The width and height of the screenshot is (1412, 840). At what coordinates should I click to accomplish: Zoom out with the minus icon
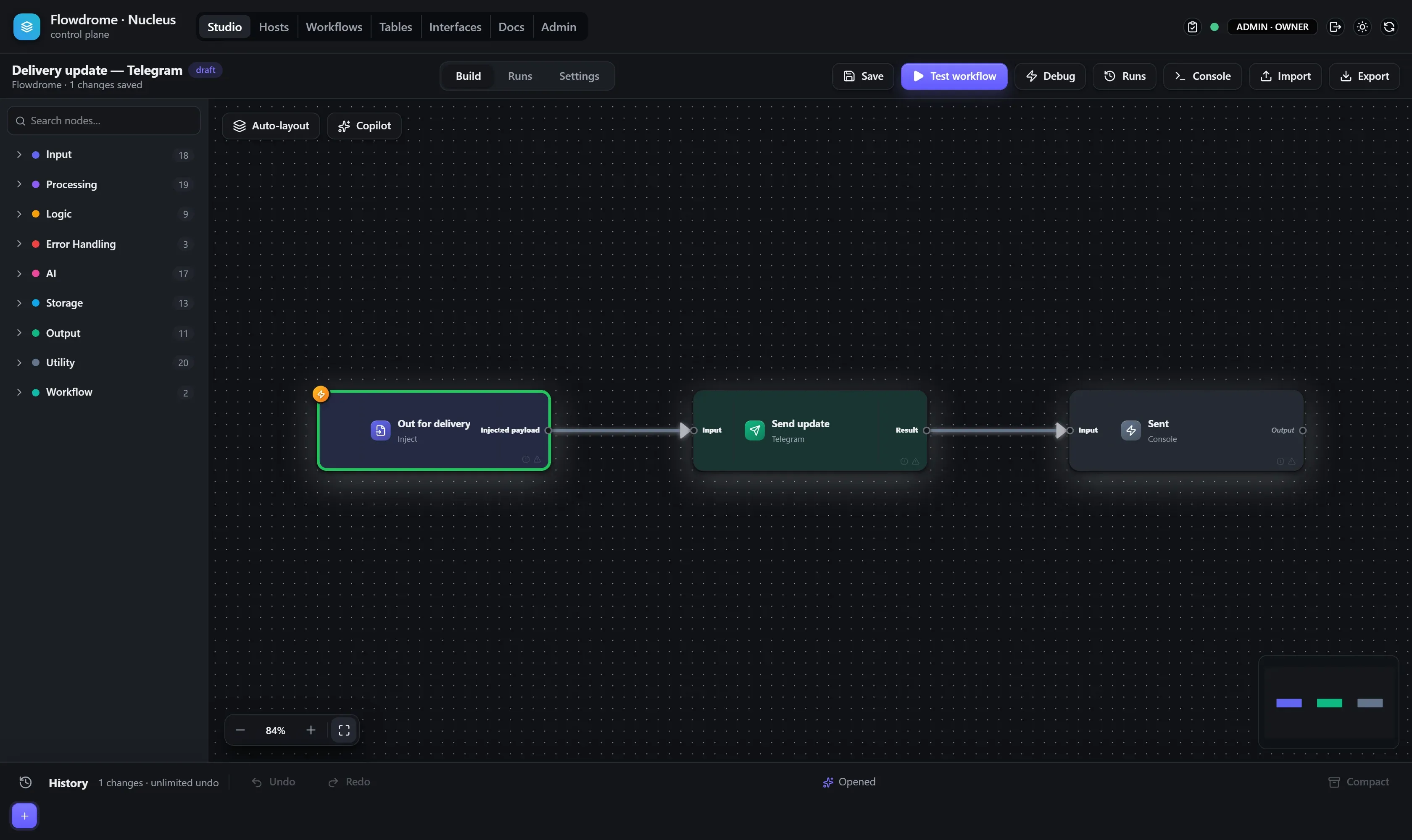pos(240,730)
